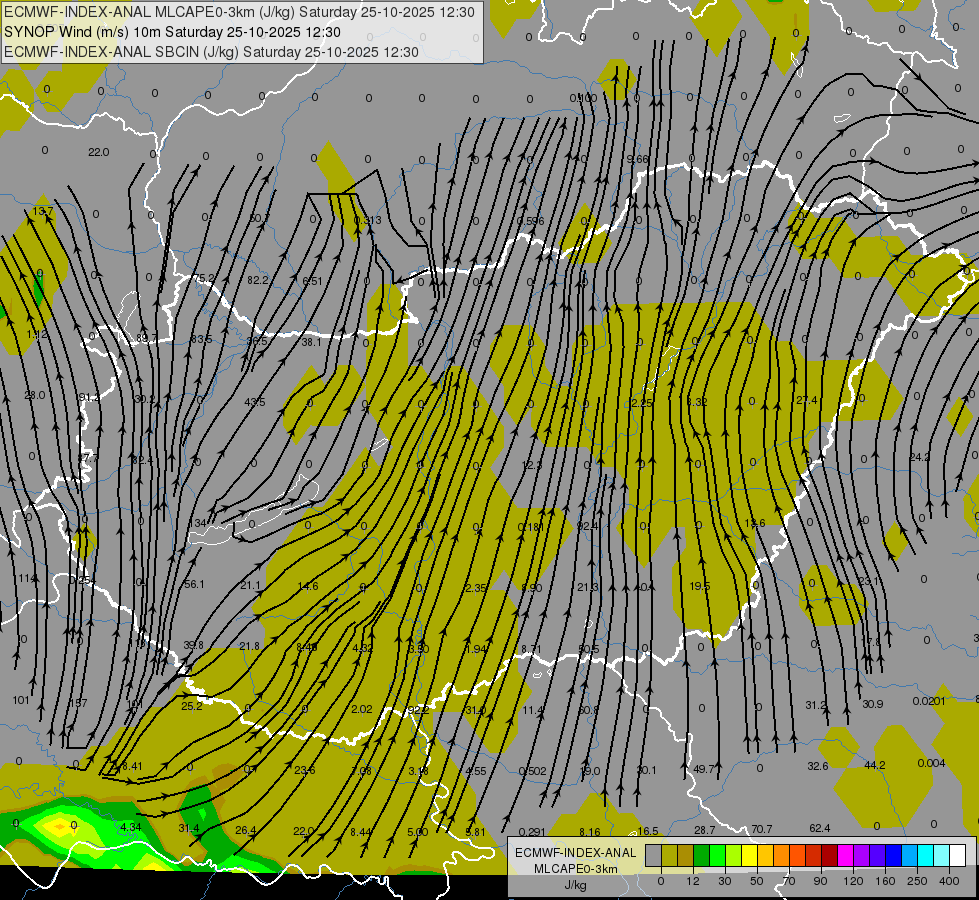Click the legend label 'MLCAPE0-3km'
Screen dimensions: 979x900
coord(576,869)
